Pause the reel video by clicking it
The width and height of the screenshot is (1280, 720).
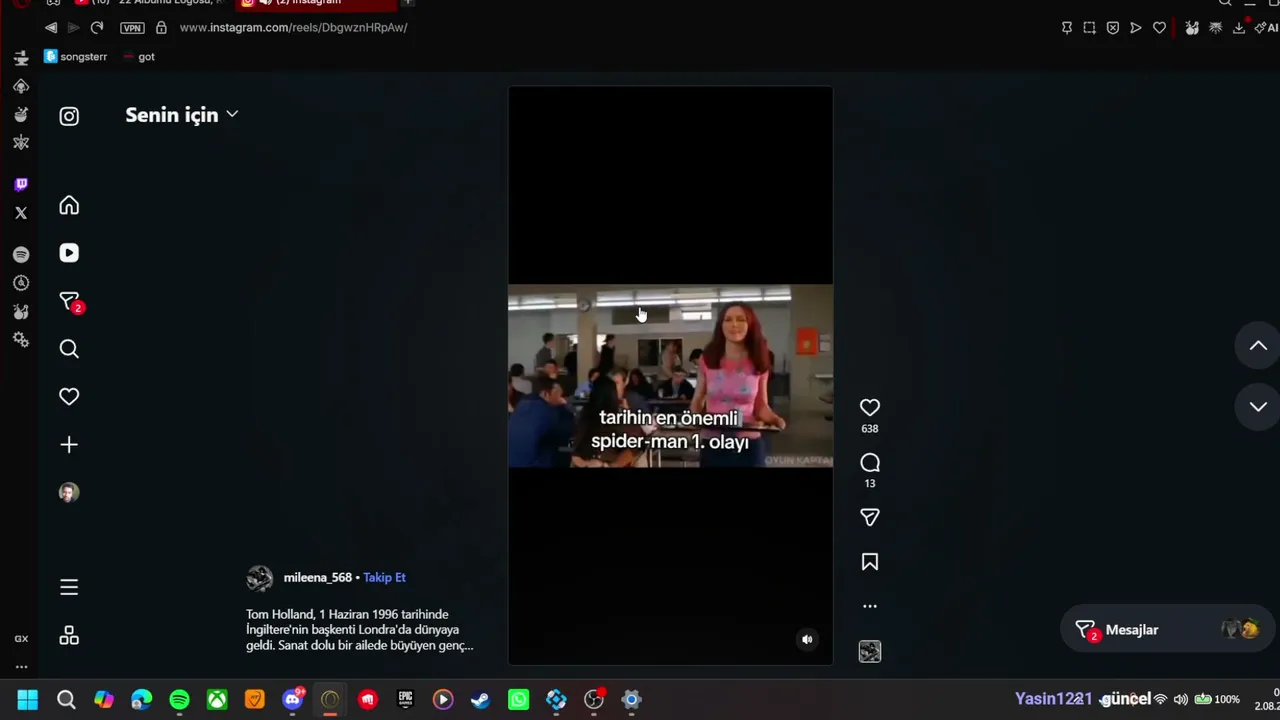[x=670, y=376]
